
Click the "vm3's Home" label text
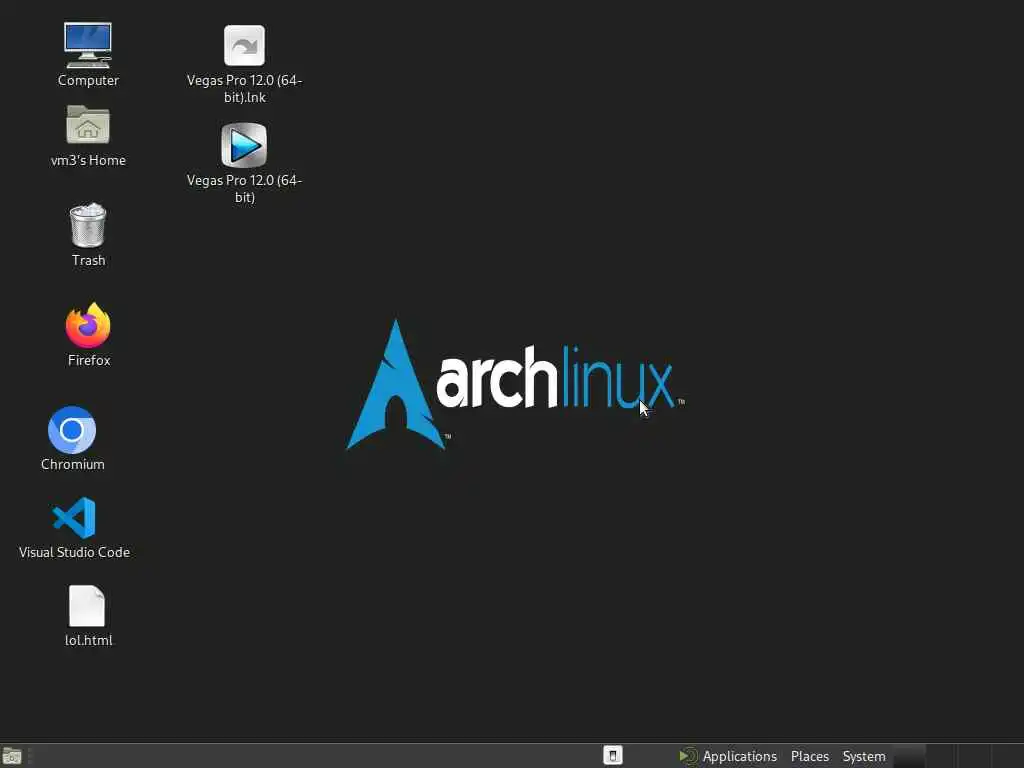(x=88, y=160)
